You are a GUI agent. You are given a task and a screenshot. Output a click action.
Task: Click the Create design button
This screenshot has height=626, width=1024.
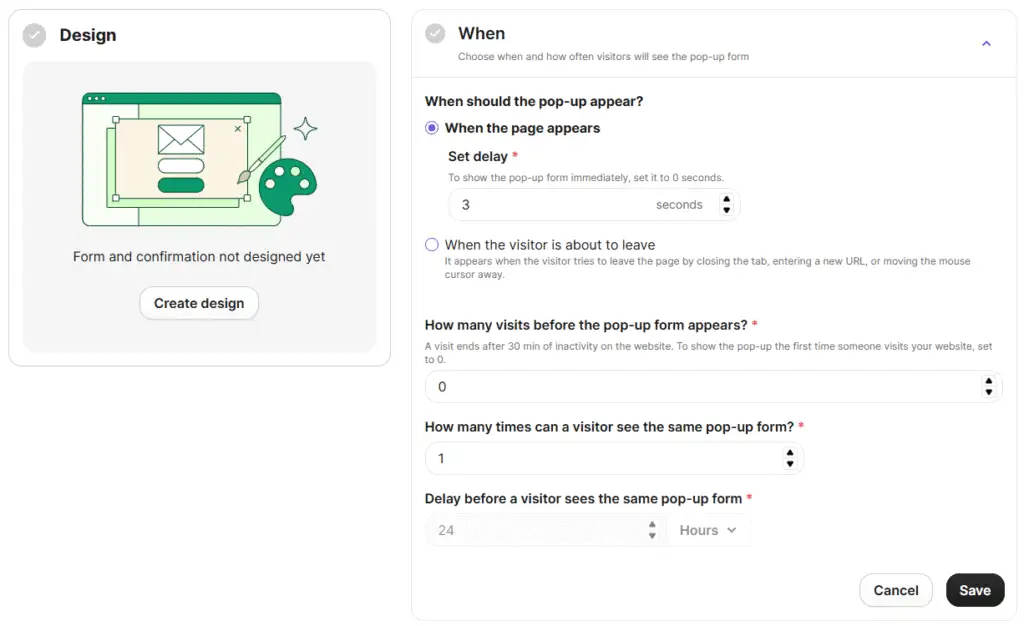[x=199, y=305]
